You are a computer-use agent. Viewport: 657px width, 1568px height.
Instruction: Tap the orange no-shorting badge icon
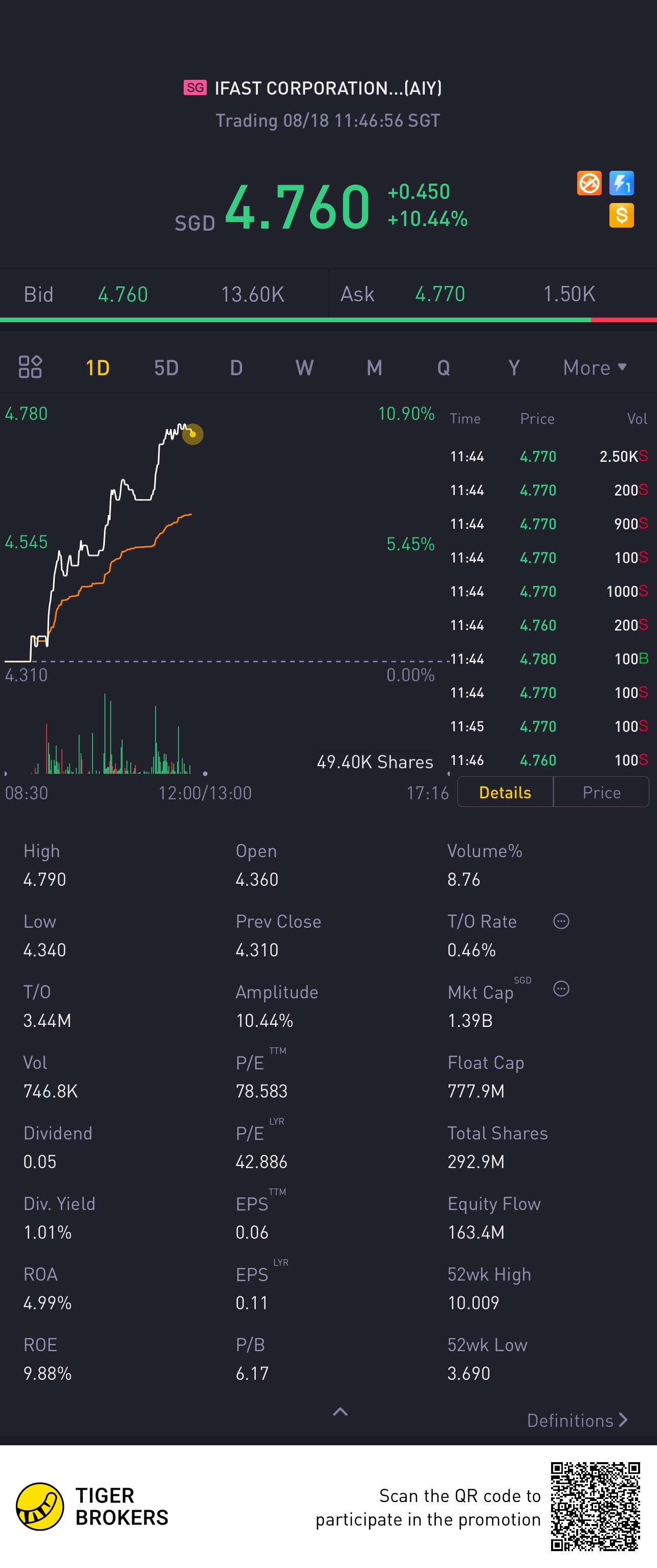[589, 183]
